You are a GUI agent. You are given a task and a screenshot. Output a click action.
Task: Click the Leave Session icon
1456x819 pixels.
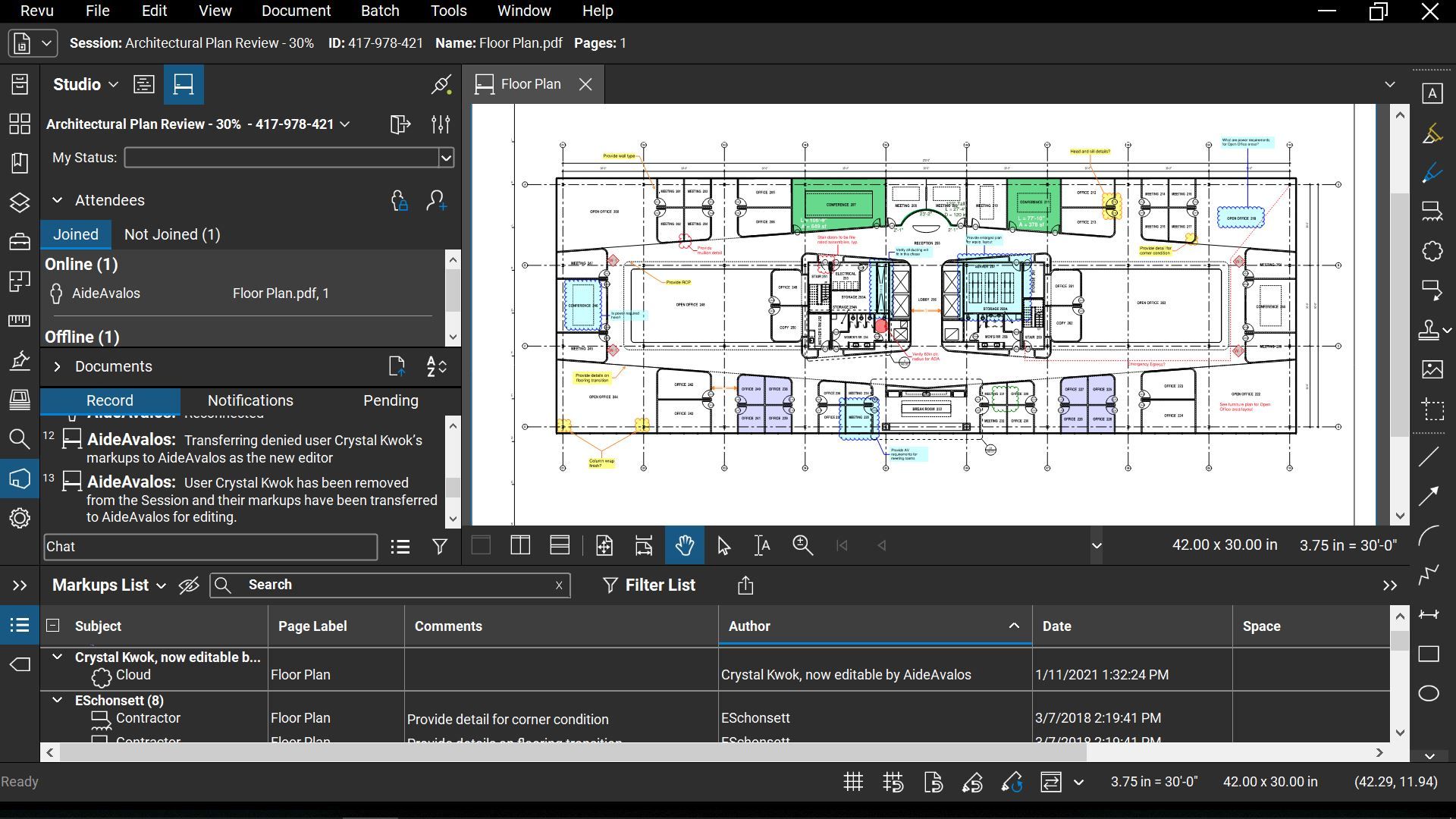[400, 124]
